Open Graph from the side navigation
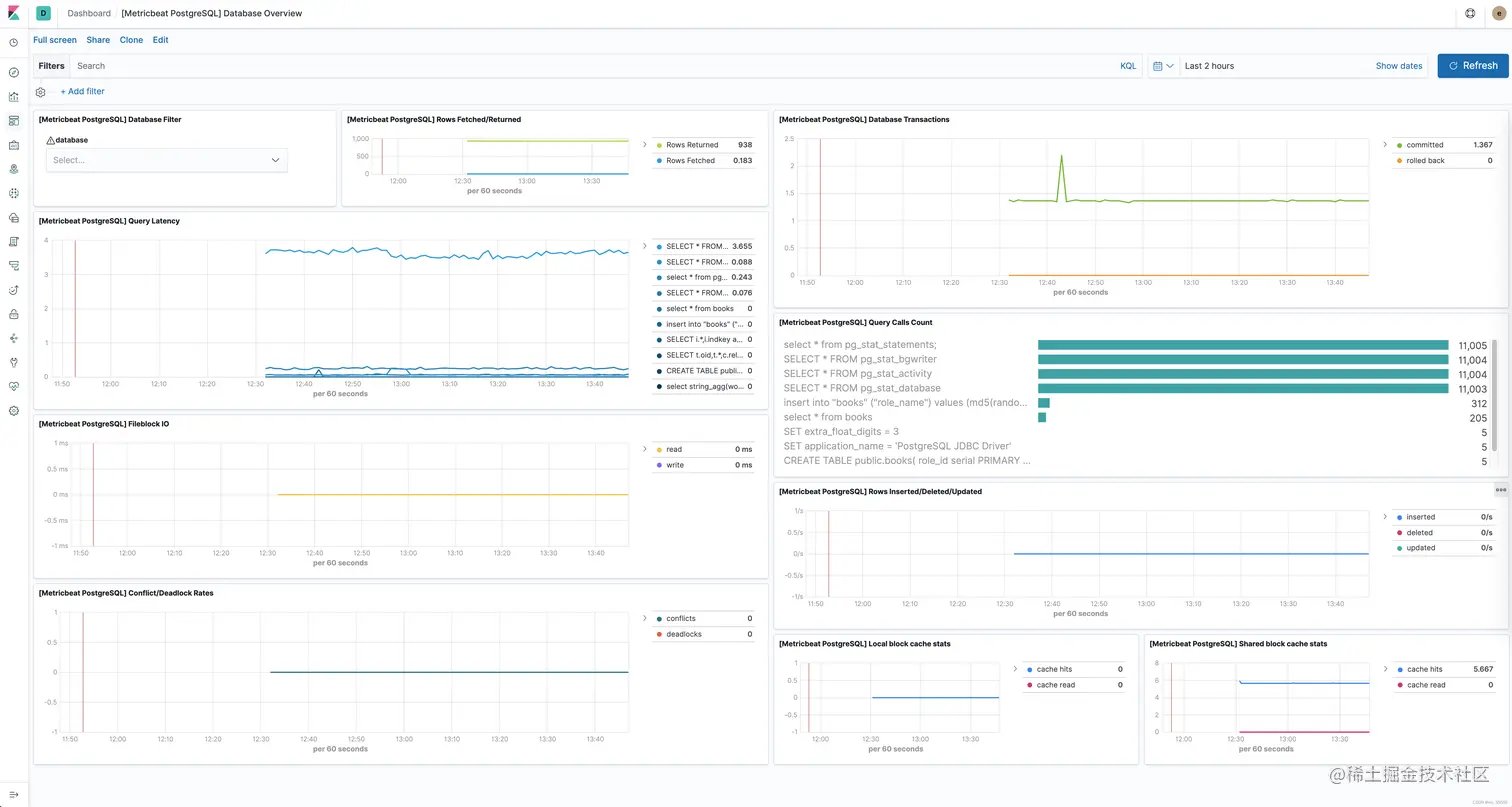The height and width of the screenshot is (807, 1512). click(14, 338)
